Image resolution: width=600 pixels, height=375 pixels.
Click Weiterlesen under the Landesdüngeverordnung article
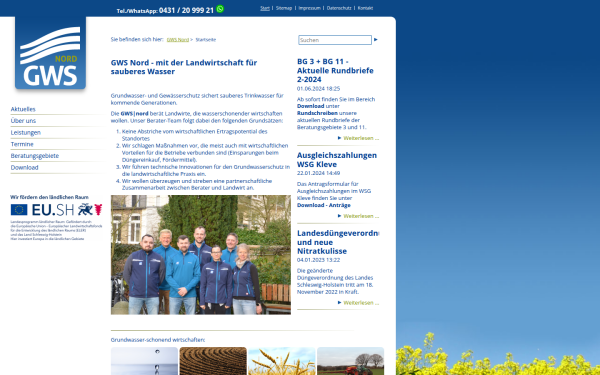361,303
